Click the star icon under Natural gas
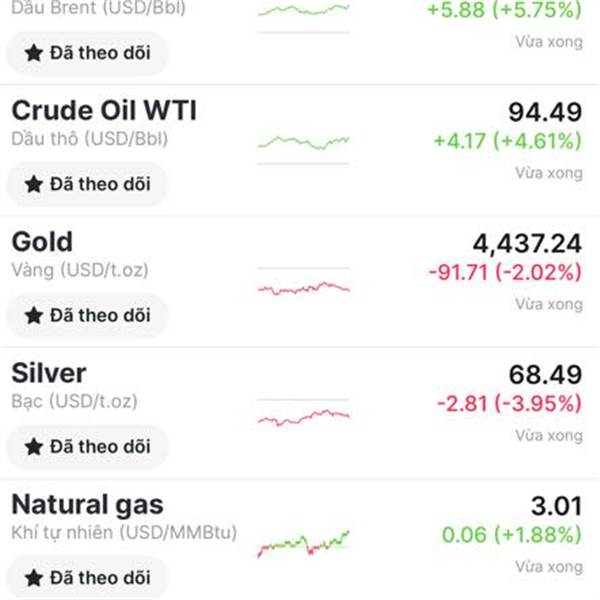This screenshot has width=600, height=600. 34,578
